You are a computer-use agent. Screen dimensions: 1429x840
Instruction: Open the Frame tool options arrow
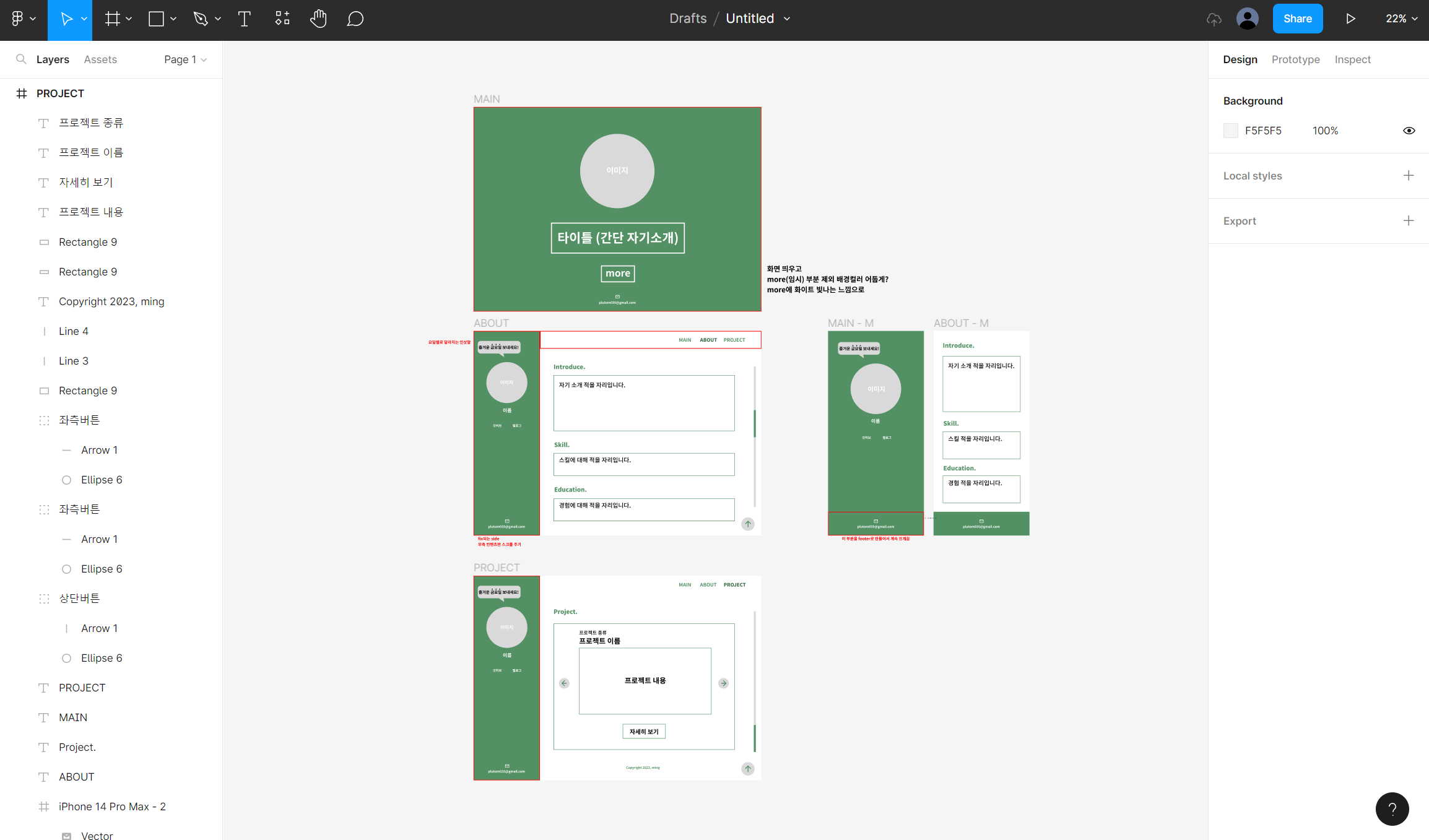coord(129,19)
